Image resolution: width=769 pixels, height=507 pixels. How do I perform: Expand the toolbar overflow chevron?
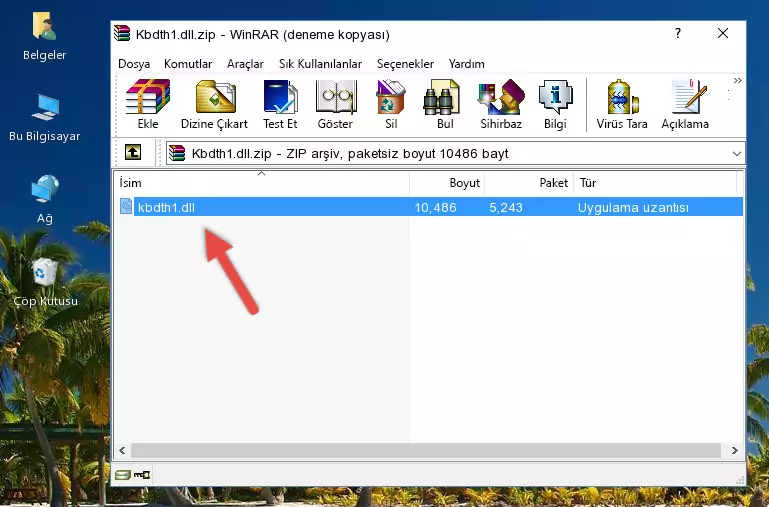[737, 80]
